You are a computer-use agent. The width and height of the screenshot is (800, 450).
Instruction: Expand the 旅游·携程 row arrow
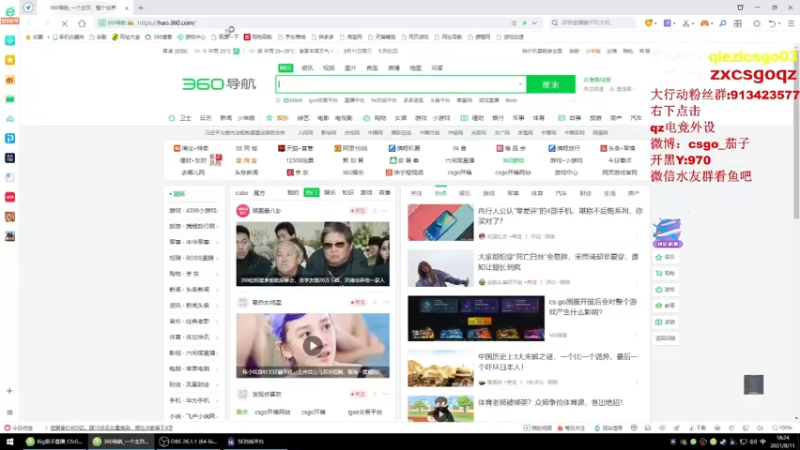click(217, 227)
